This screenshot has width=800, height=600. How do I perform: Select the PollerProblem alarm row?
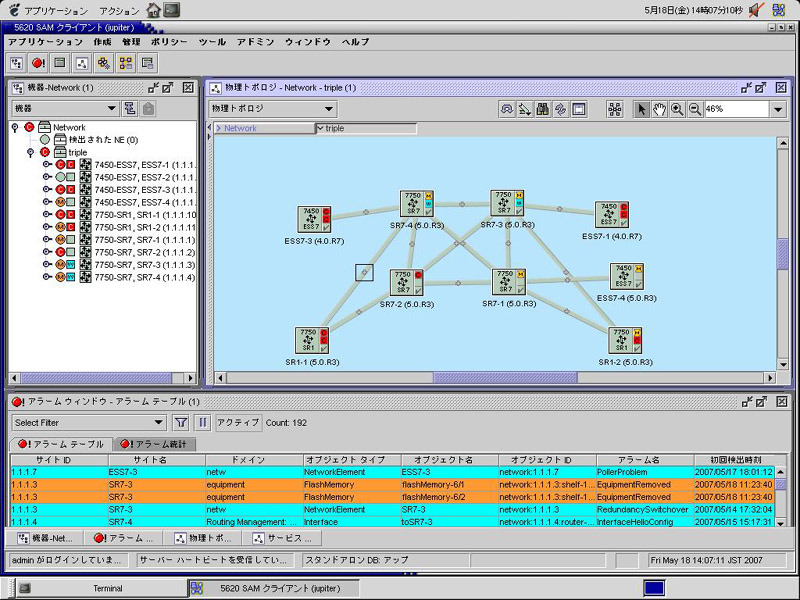coord(392,472)
